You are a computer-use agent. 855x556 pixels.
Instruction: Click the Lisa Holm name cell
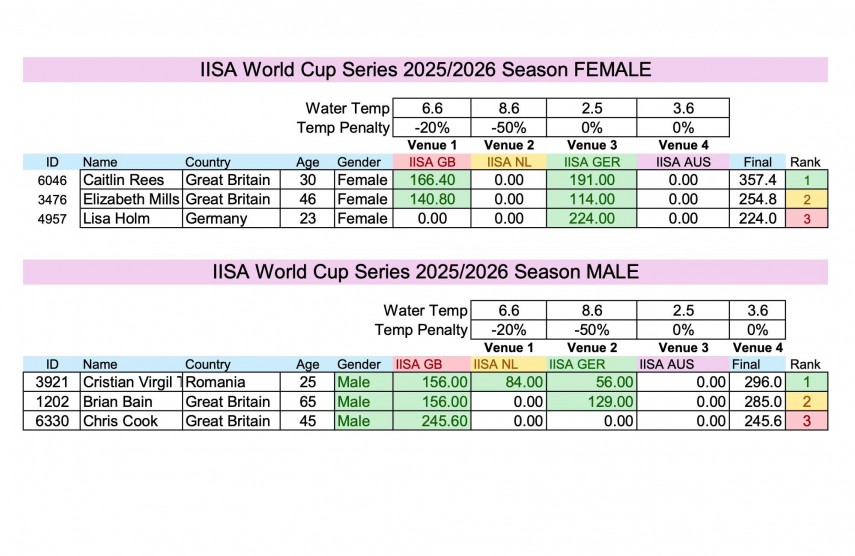point(130,218)
